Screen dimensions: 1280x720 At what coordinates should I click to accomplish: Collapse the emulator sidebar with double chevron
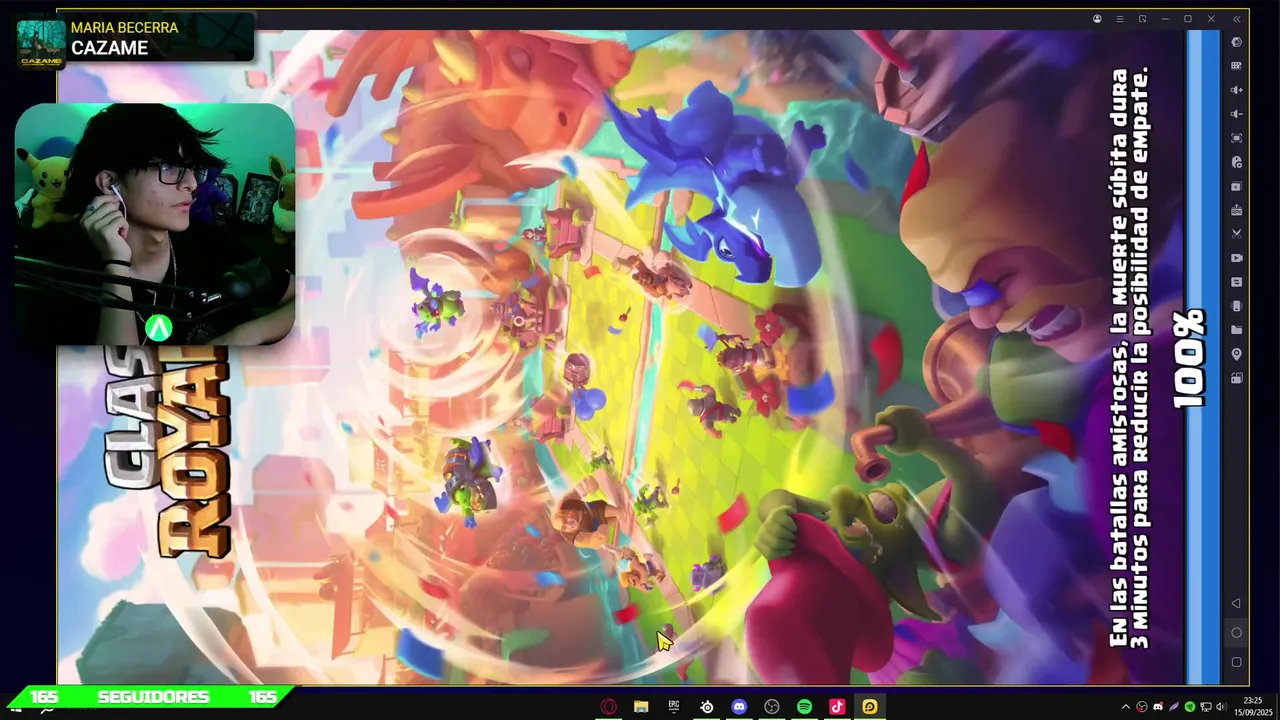[x=1237, y=19]
